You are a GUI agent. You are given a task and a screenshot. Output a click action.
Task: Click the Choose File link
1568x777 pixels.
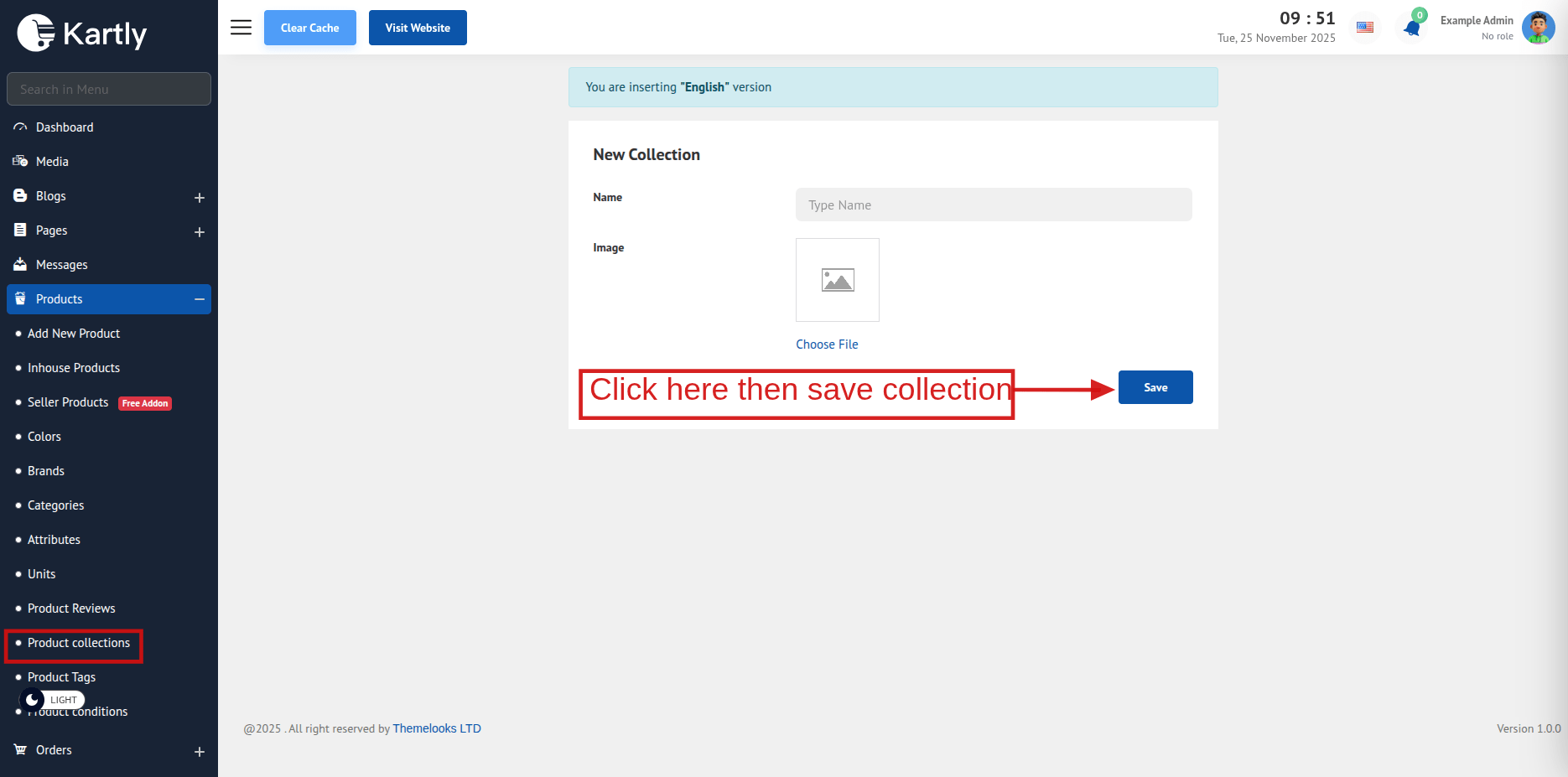click(827, 344)
